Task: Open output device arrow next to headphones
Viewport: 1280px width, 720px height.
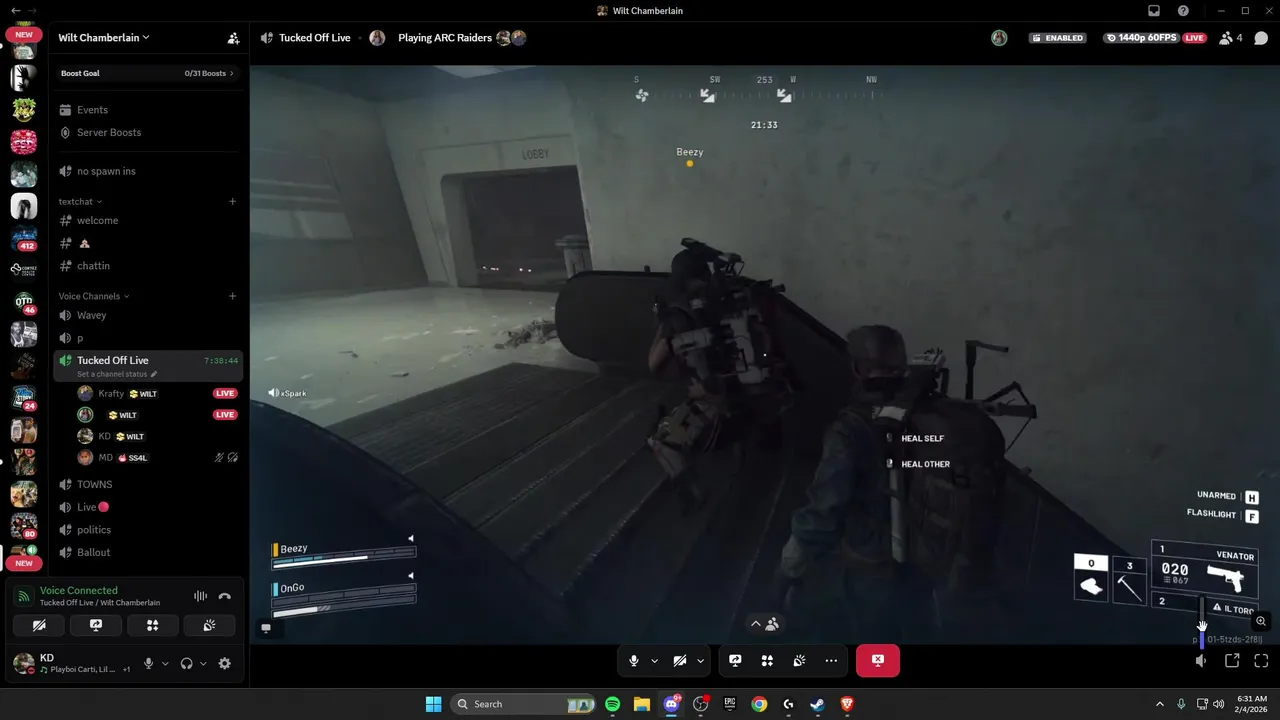Action: [x=203, y=663]
